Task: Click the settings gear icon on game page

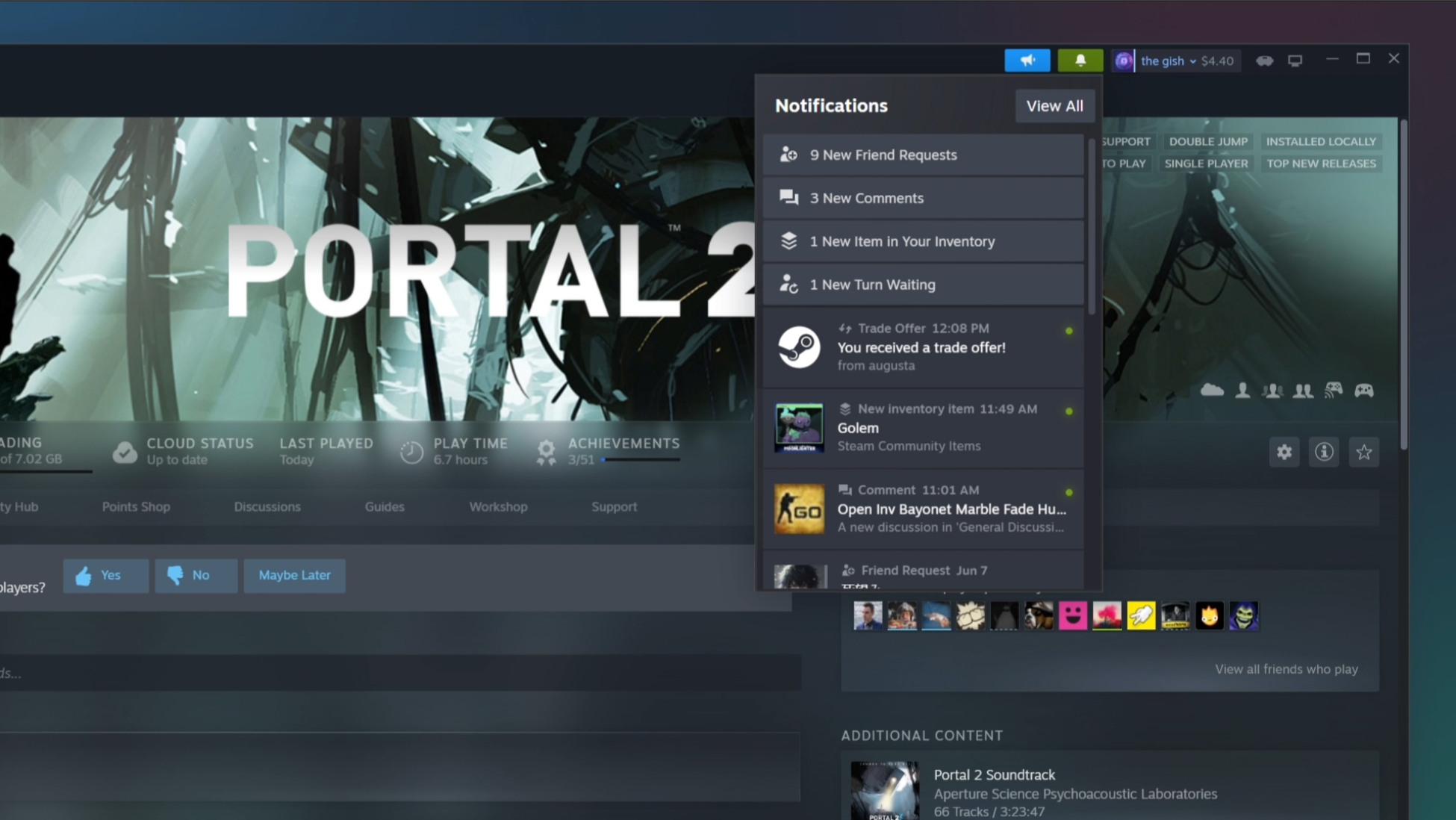Action: 1285,451
